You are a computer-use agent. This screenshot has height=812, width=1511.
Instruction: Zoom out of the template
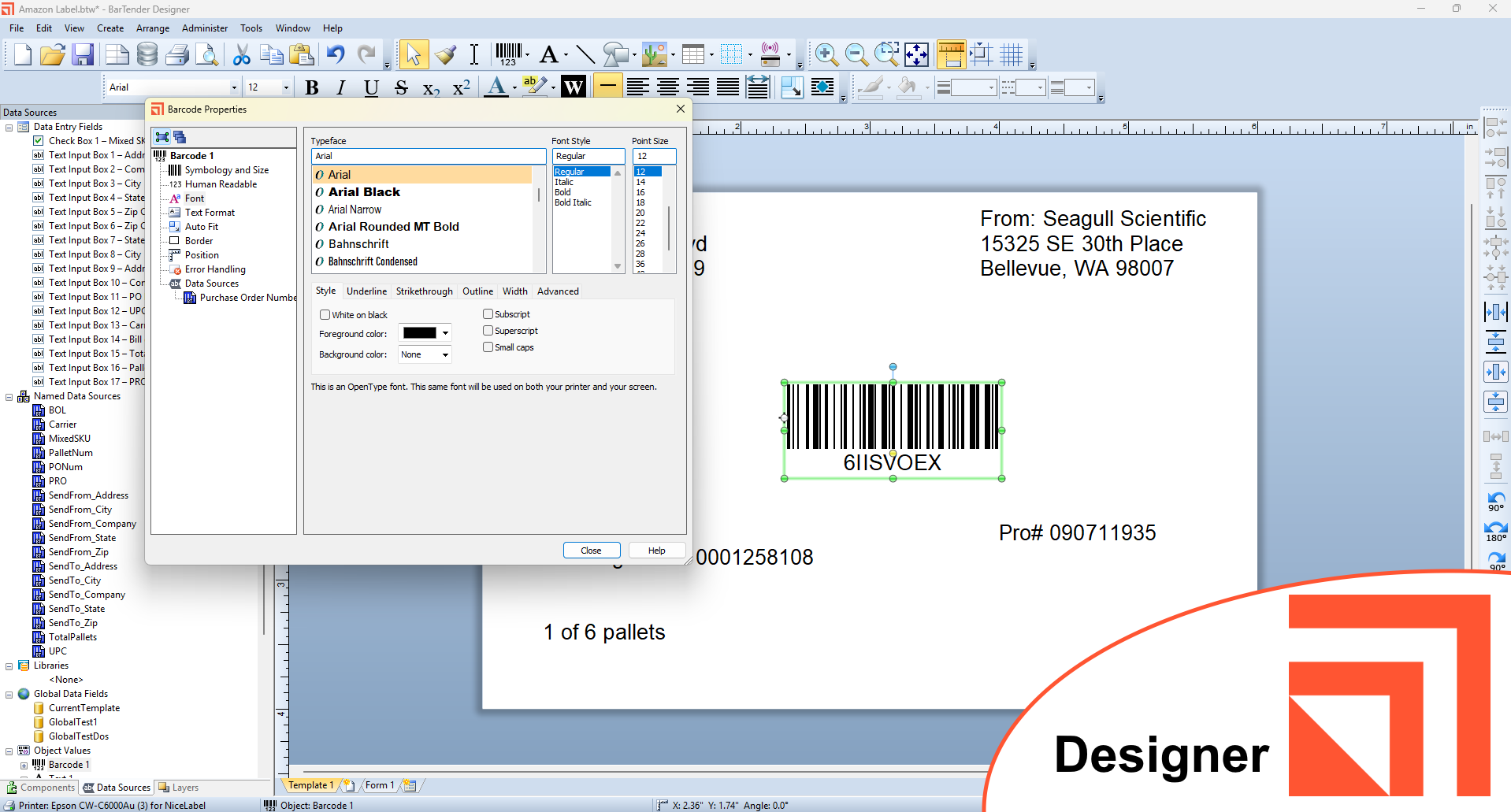tap(856, 54)
